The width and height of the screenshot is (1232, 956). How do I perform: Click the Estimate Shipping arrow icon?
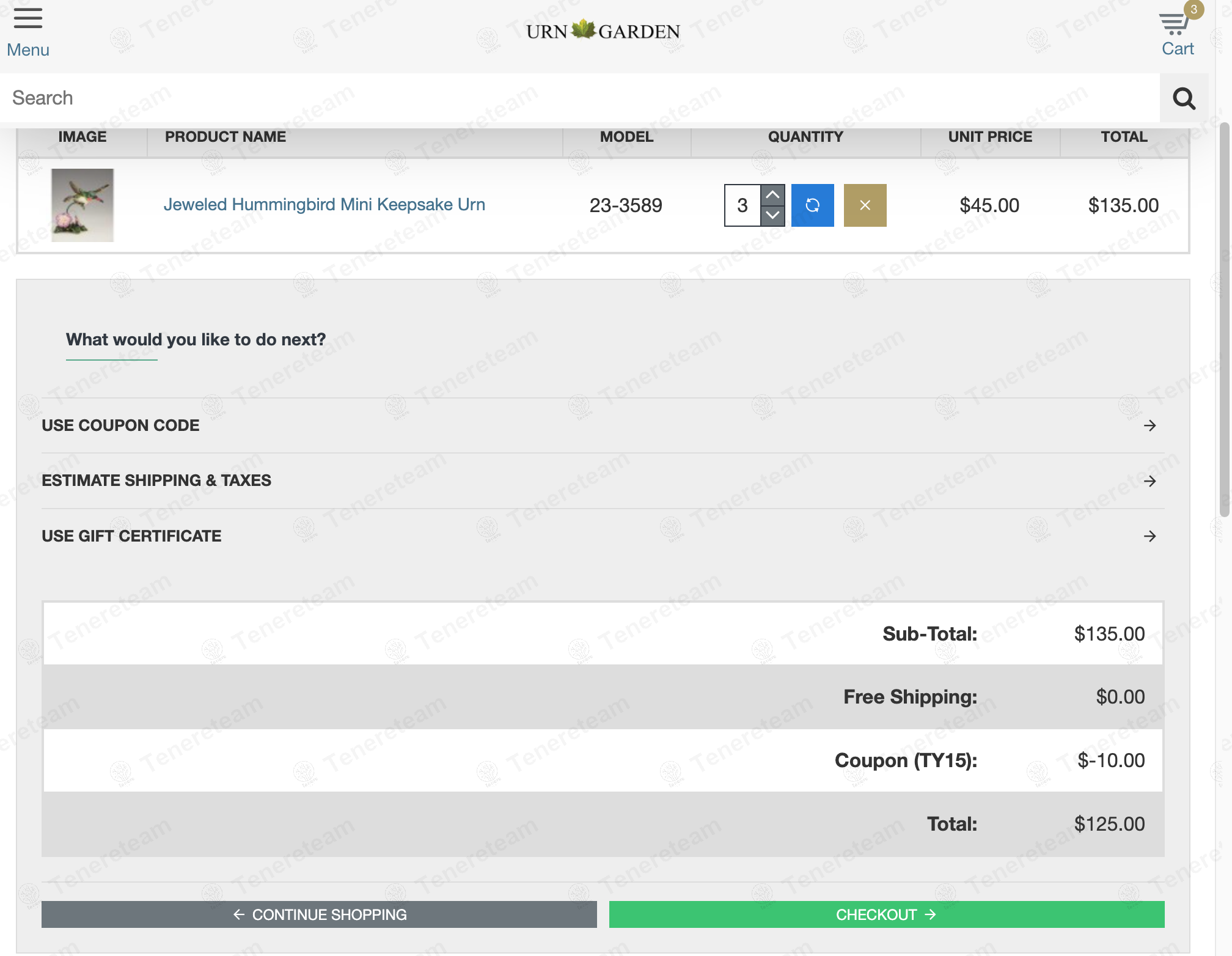1149,481
